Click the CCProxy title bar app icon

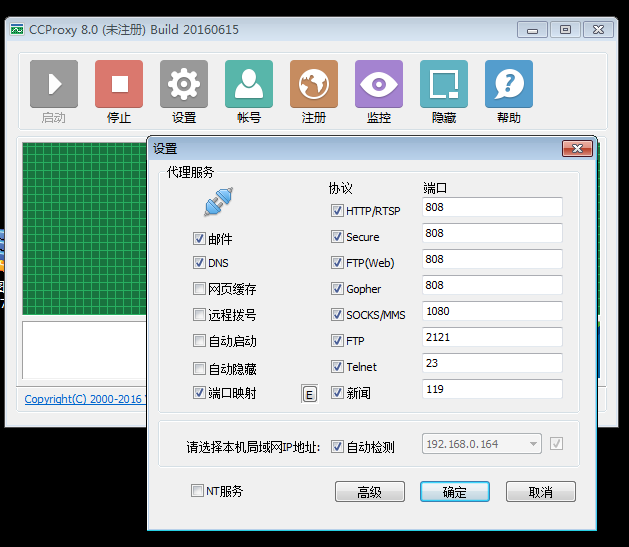[17, 30]
